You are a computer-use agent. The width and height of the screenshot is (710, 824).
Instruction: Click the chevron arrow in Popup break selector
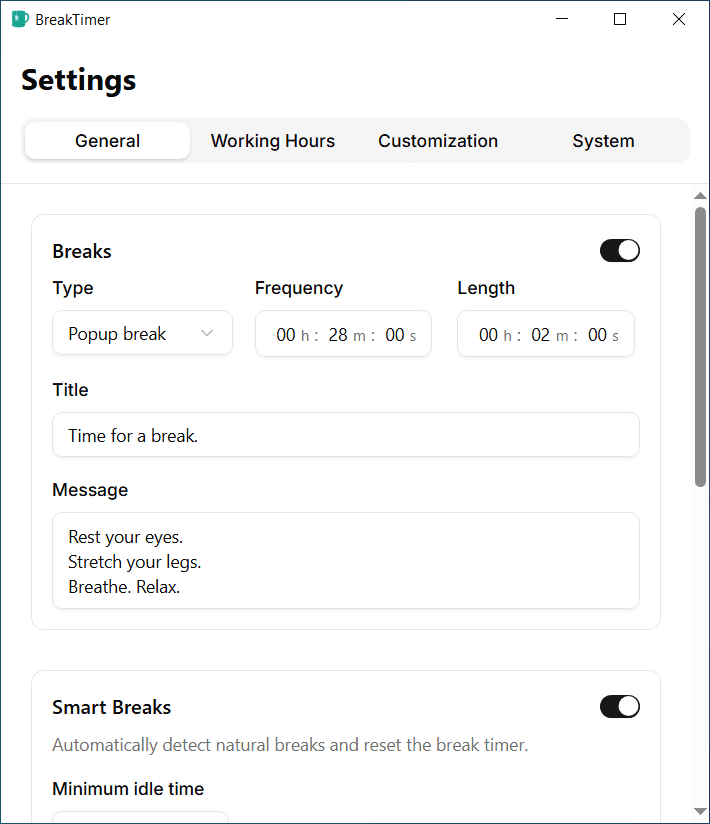coord(207,334)
